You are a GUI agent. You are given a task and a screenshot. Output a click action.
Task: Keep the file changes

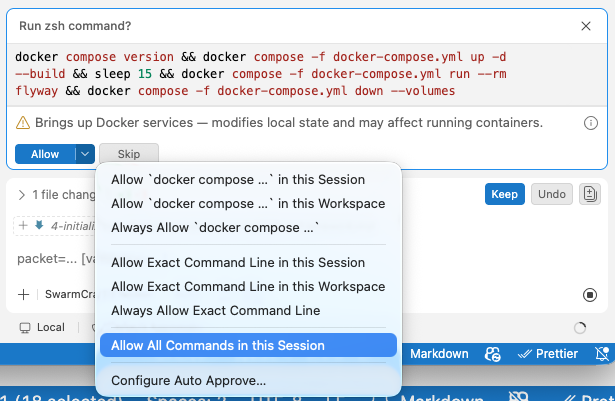[504, 194]
